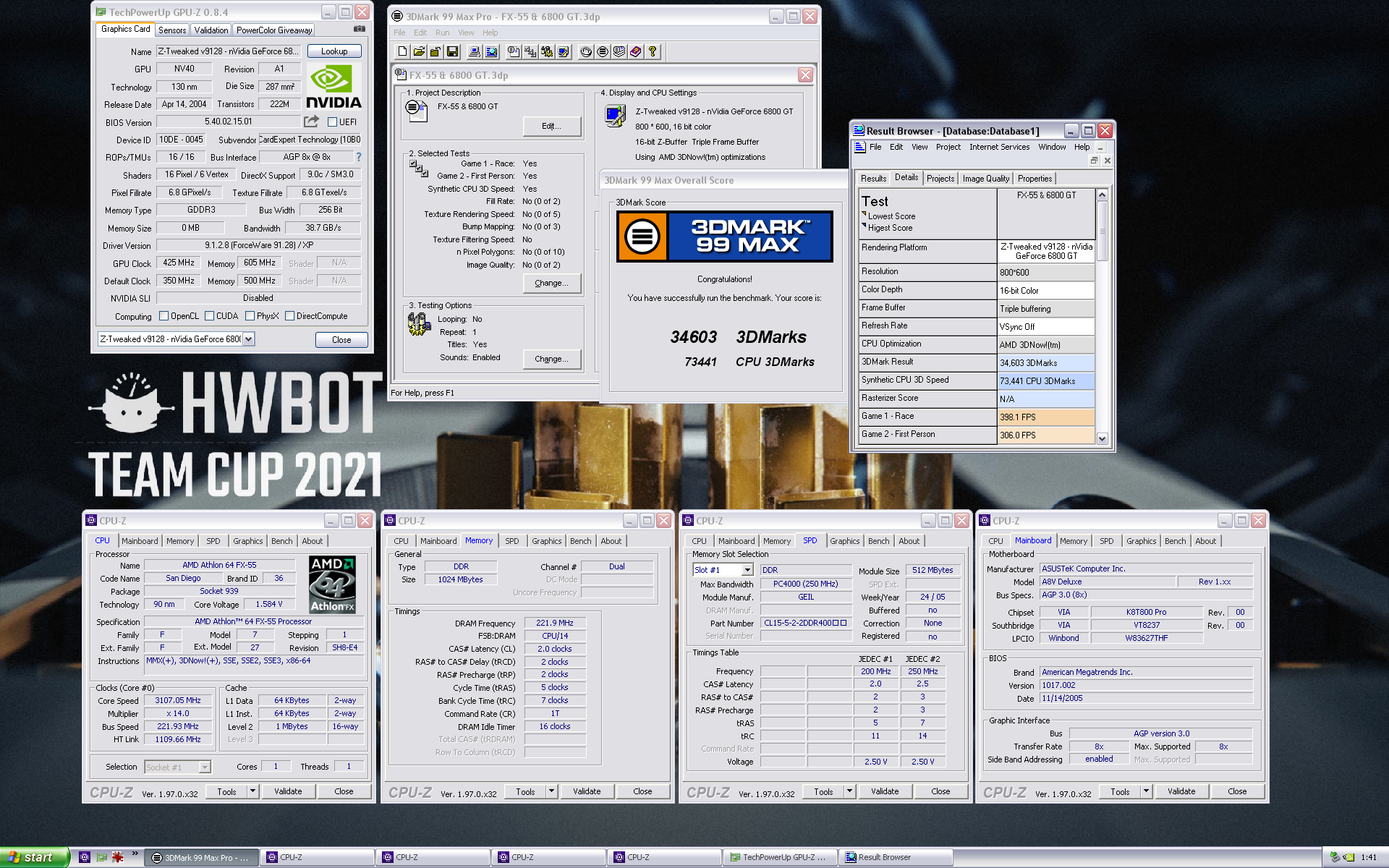Click Change... button under Selected Tests

click(x=552, y=283)
